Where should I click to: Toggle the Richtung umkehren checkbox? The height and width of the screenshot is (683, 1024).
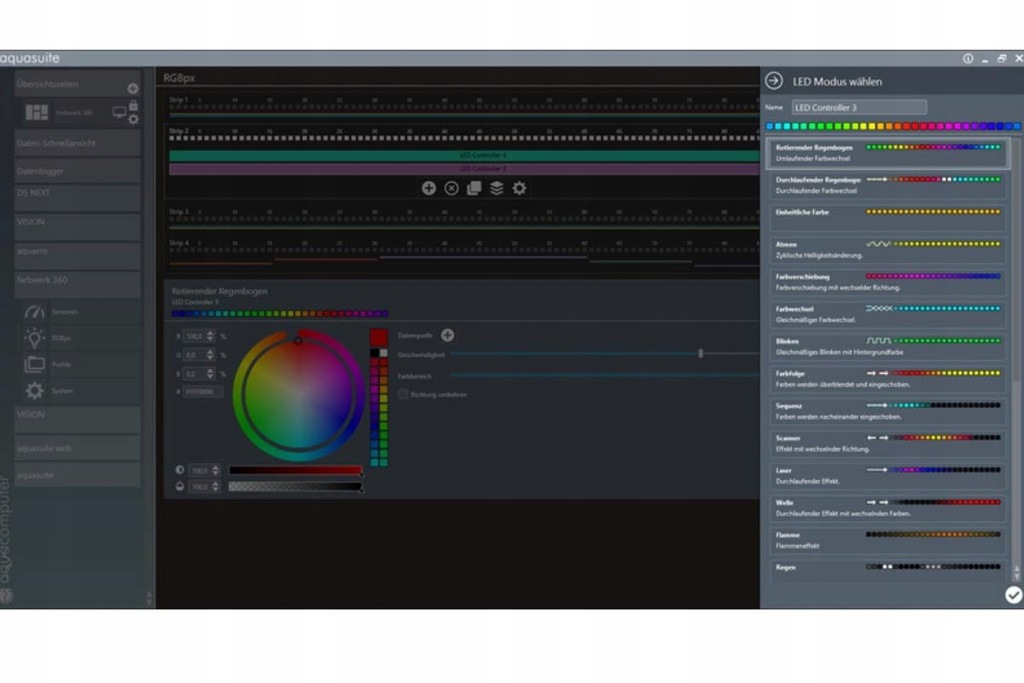click(x=403, y=394)
